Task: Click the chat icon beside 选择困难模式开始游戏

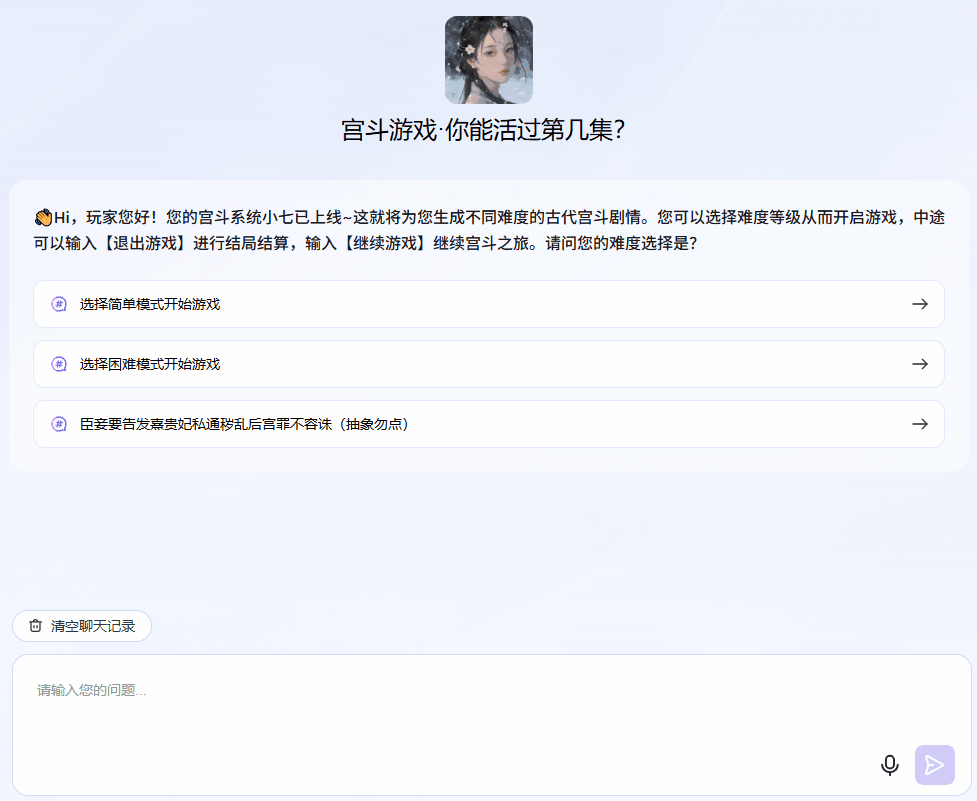Action: (59, 364)
